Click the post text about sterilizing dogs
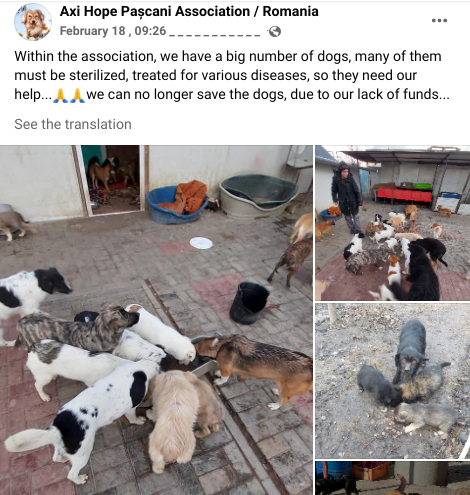Screen dimensions: 470x495 pos(232,75)
